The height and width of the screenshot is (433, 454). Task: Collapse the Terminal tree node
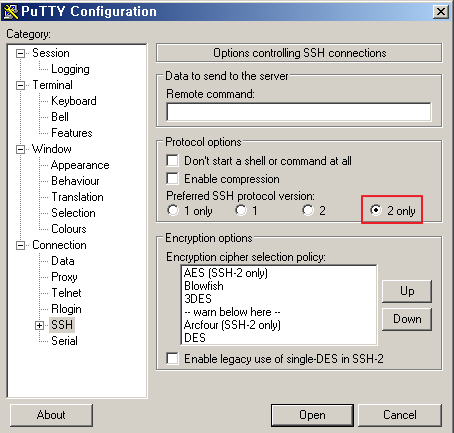(20, 85)
